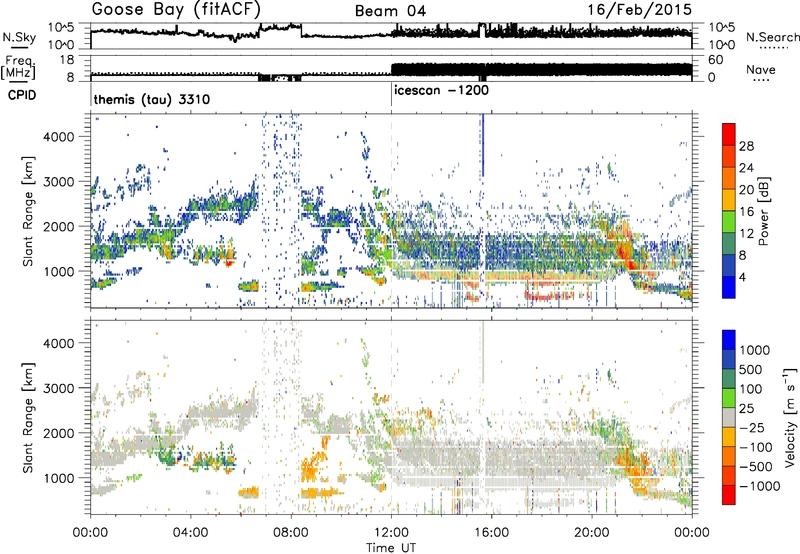This screenshot has height=554, width=800.
Task: Click the gray band of velocity colorbar
Action: pyautogui.click(x=729, y=417)
